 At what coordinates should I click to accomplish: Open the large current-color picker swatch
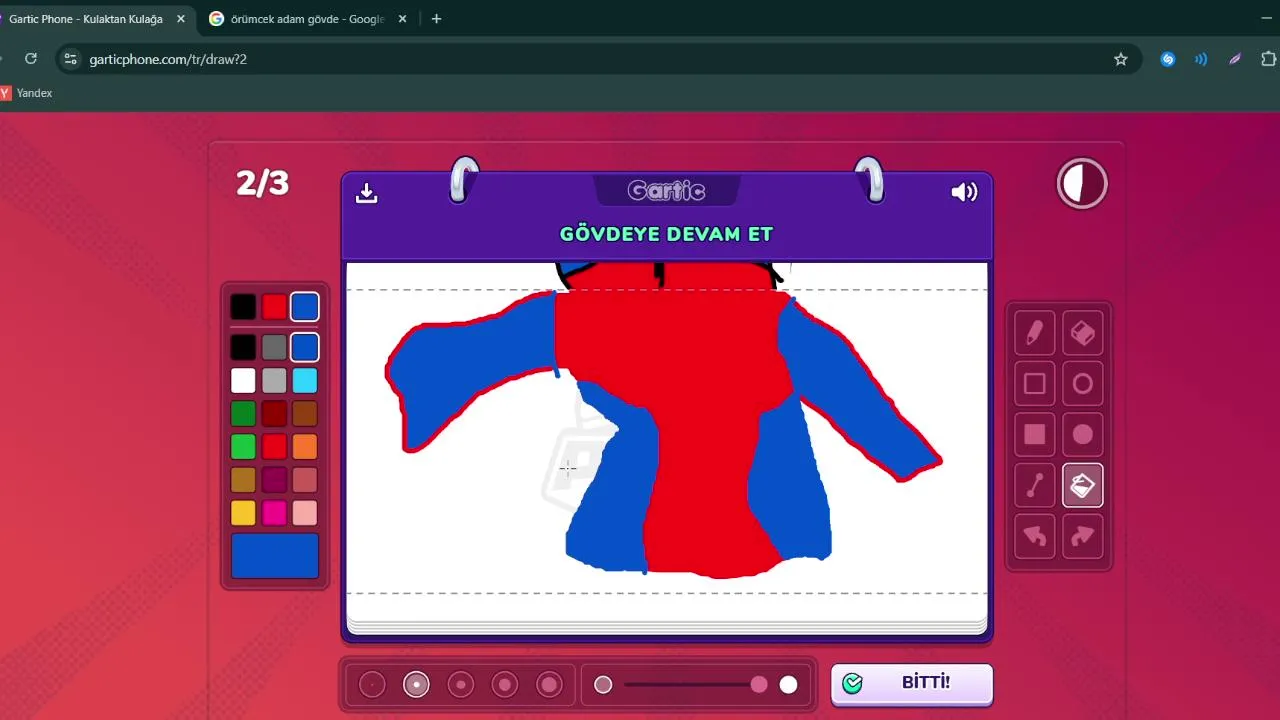(275, 556)
